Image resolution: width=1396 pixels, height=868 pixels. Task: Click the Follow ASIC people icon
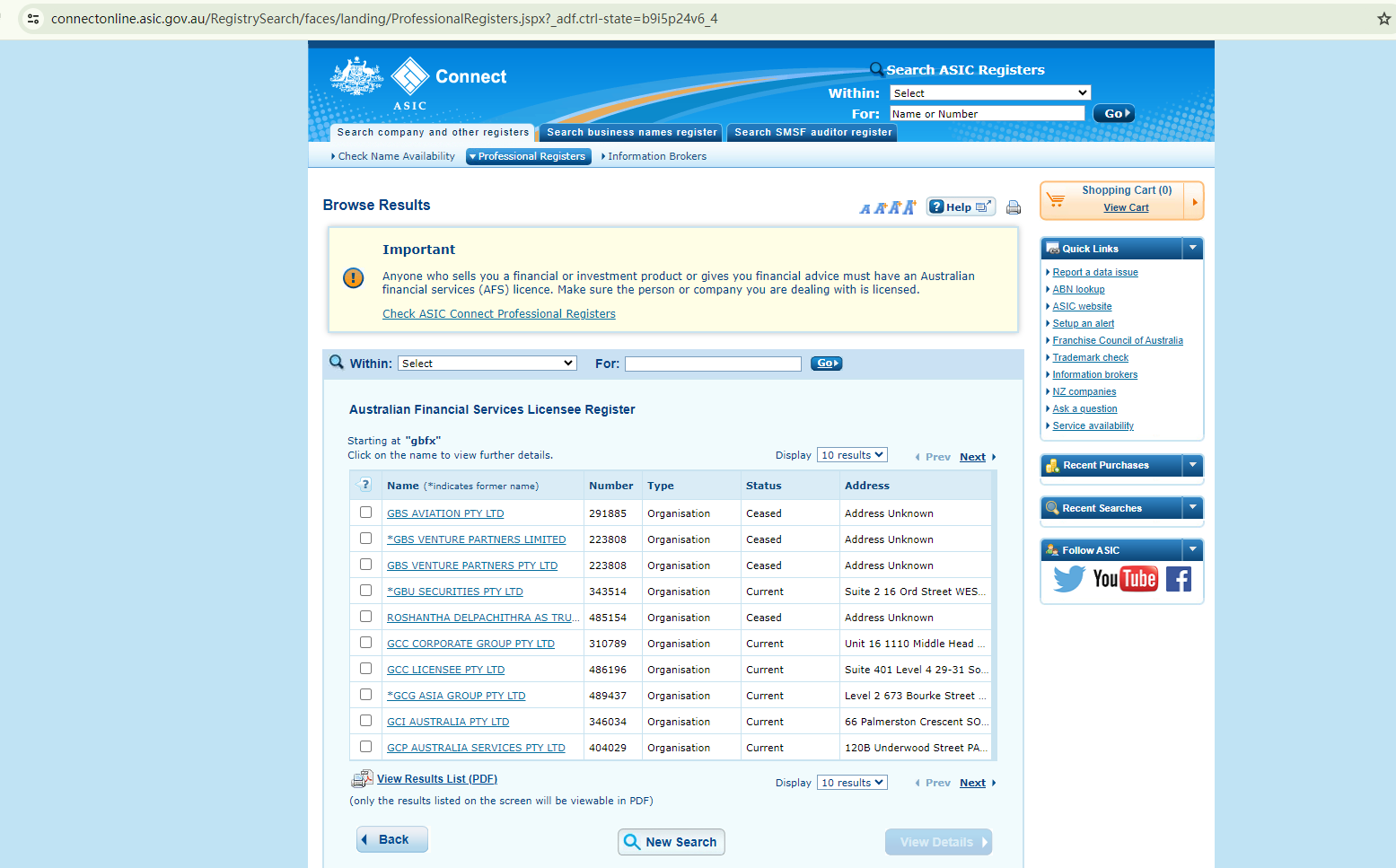click(1052, 550)
